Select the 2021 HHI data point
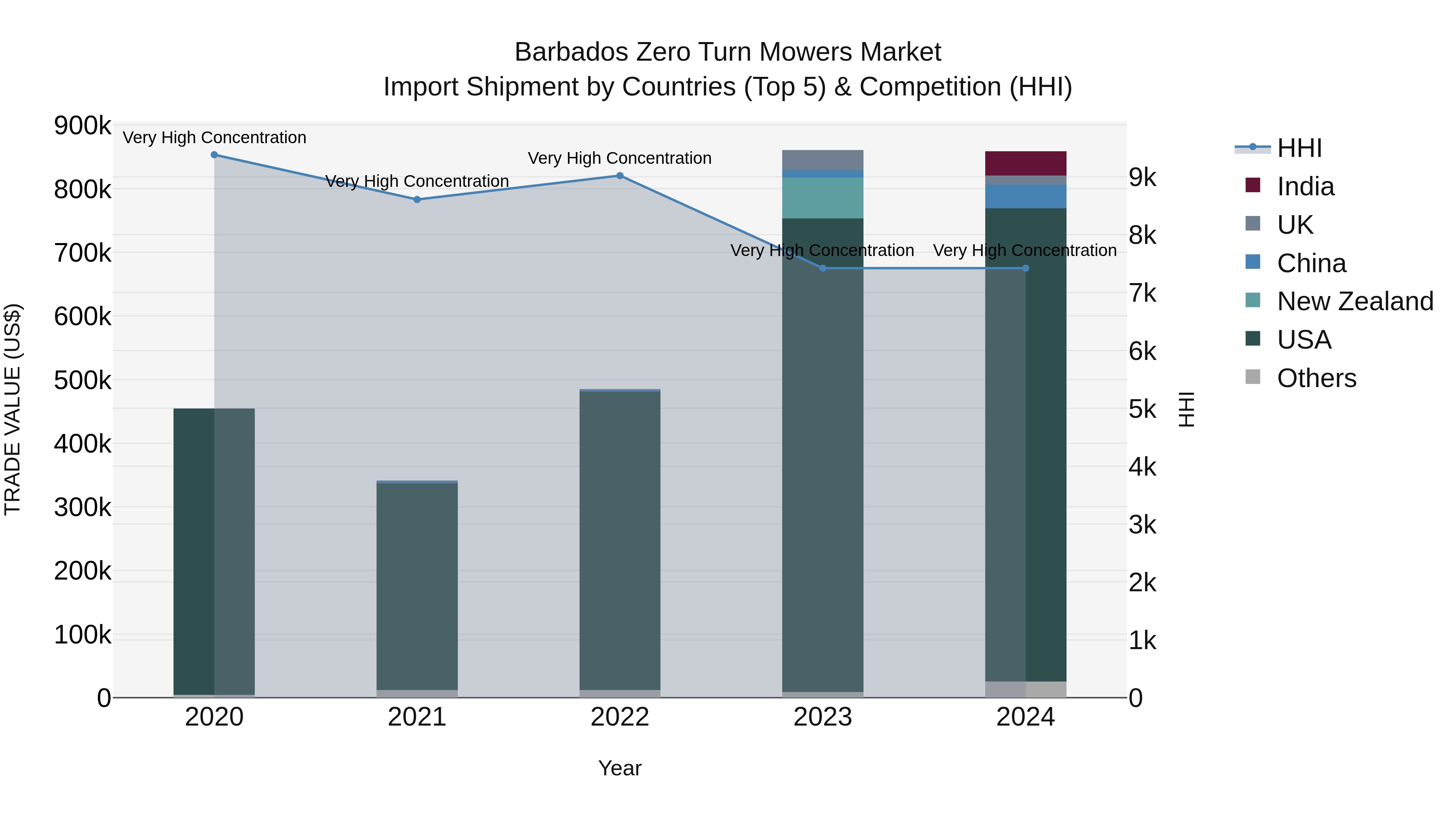The image size is (1456, 819). (x=417, y=199)
